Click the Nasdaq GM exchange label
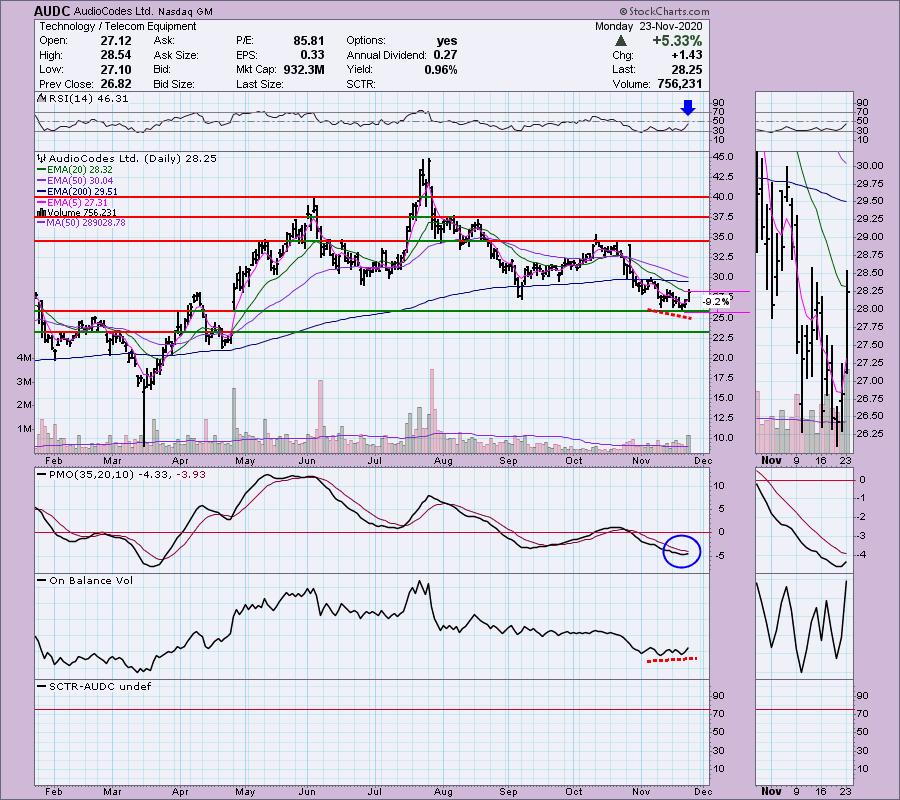 point(185,11)
